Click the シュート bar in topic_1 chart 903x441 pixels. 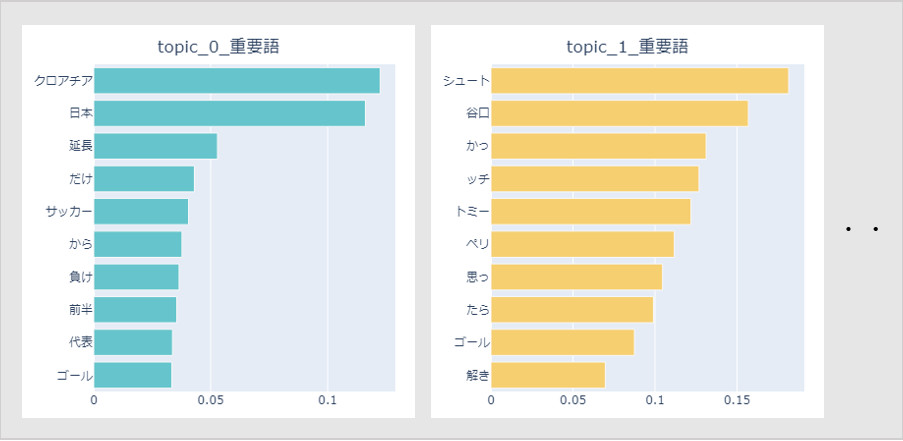(x=640, y=81)
